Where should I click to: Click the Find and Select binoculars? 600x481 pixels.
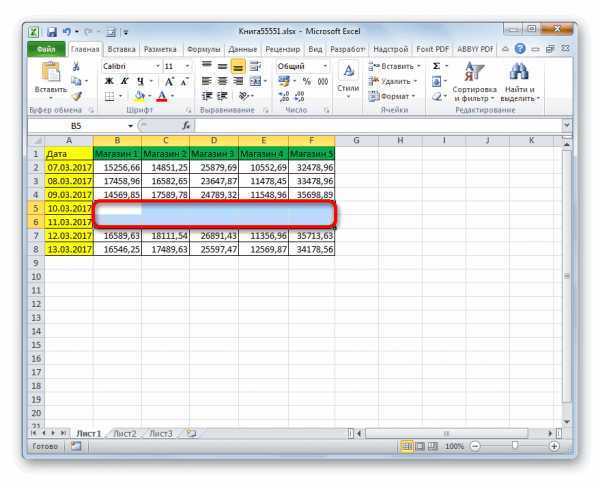pyautogui.click(x=519, y=82)
